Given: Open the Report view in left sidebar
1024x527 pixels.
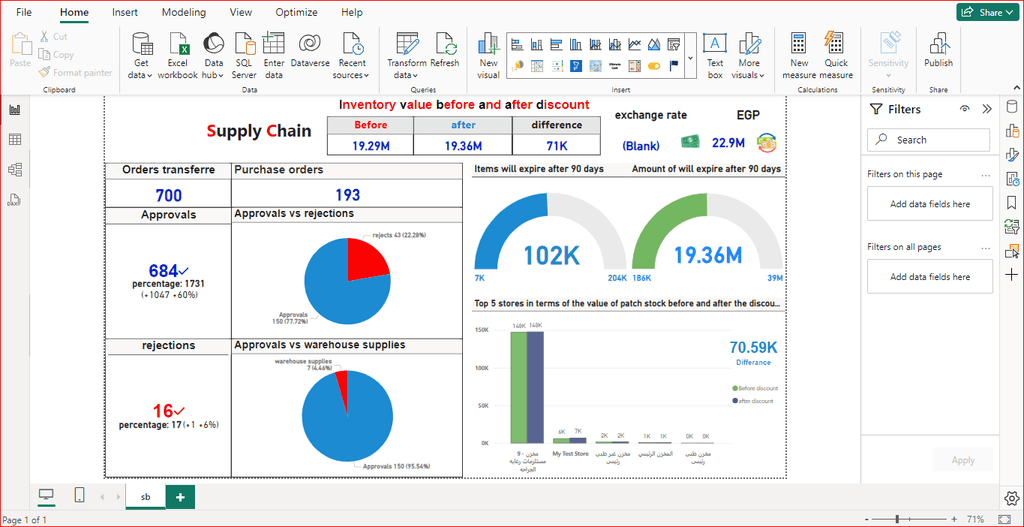Looking at the screenshot, I should (14, 110).
